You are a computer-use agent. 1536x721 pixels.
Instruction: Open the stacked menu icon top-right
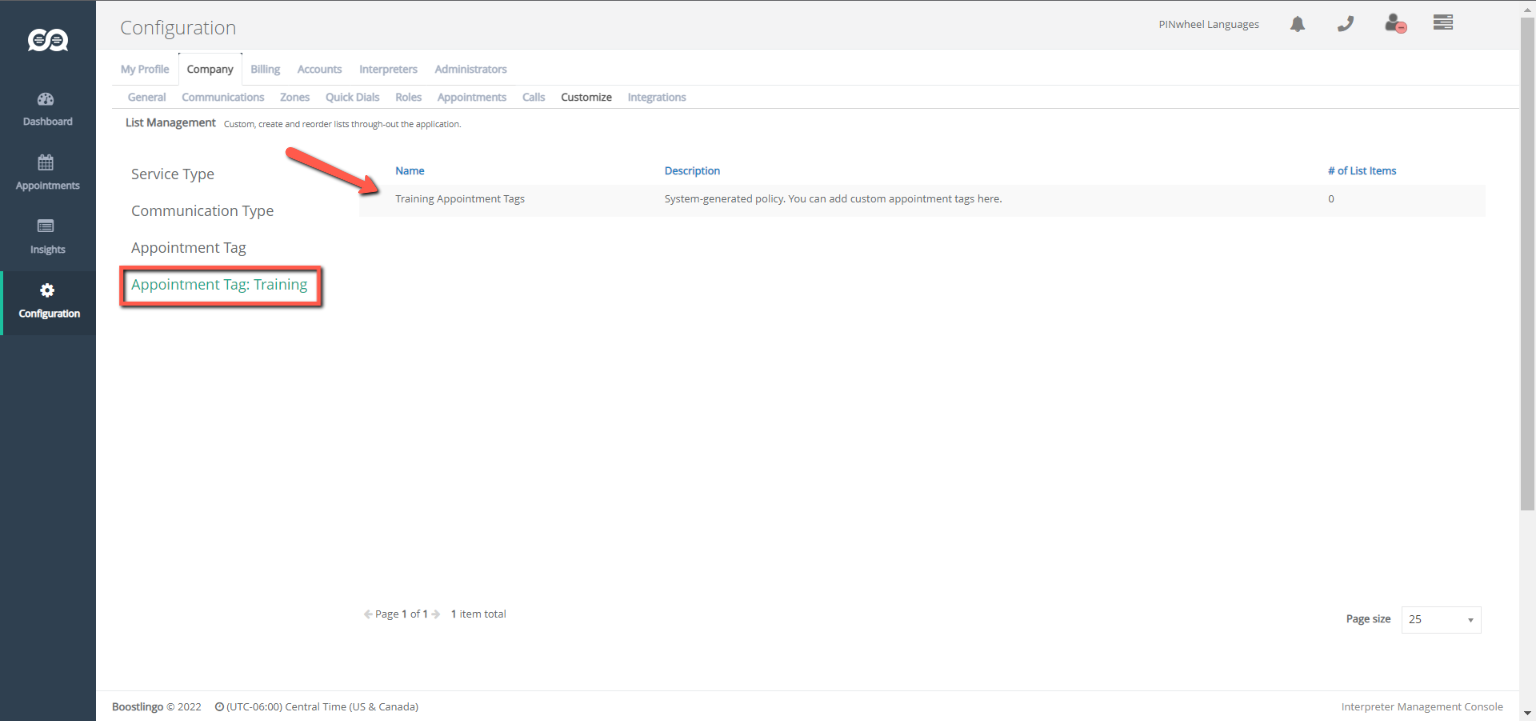click(x=1442, y=23)
